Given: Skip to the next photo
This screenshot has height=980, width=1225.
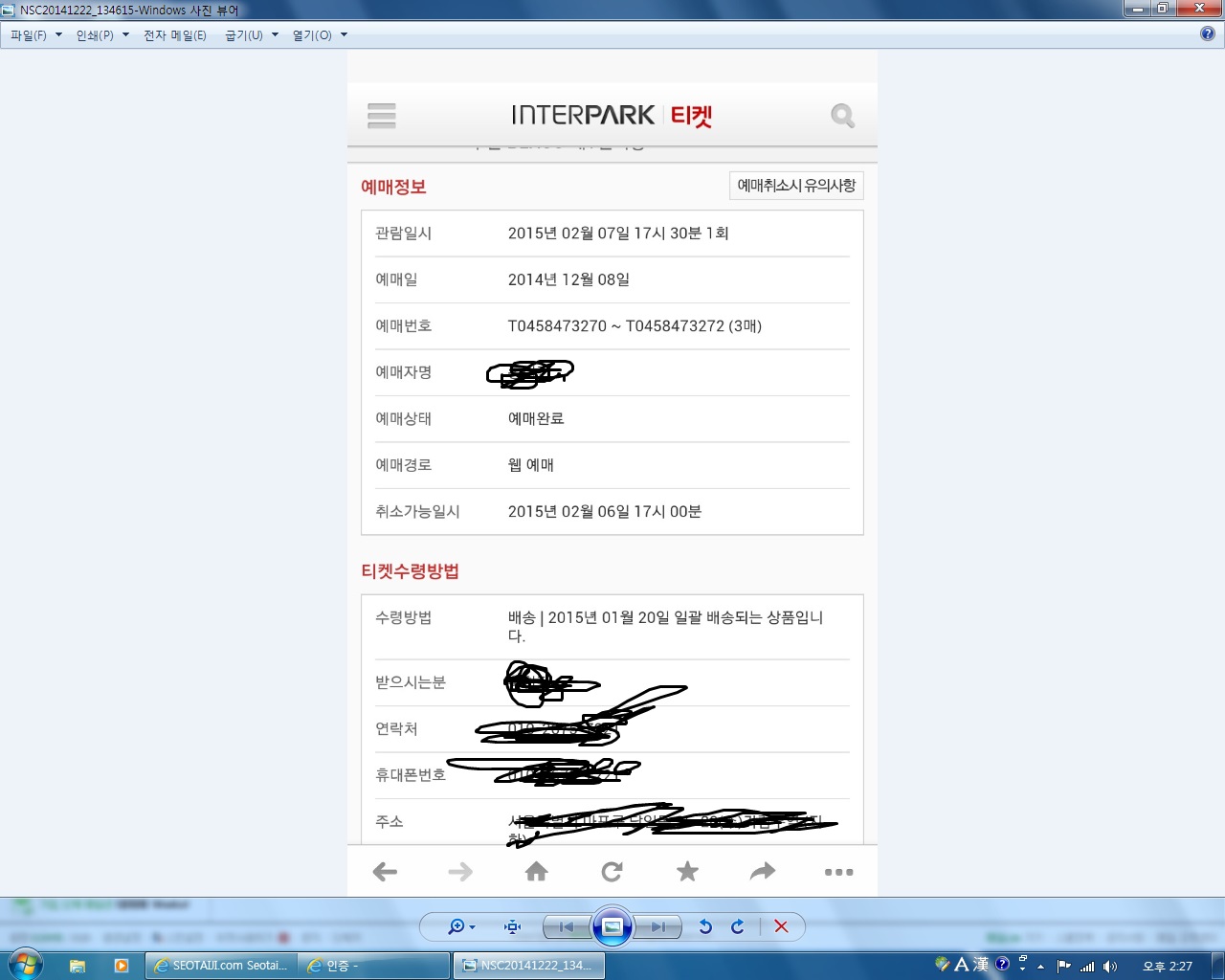Looking at the screenshot, I should tap(658, 926).
